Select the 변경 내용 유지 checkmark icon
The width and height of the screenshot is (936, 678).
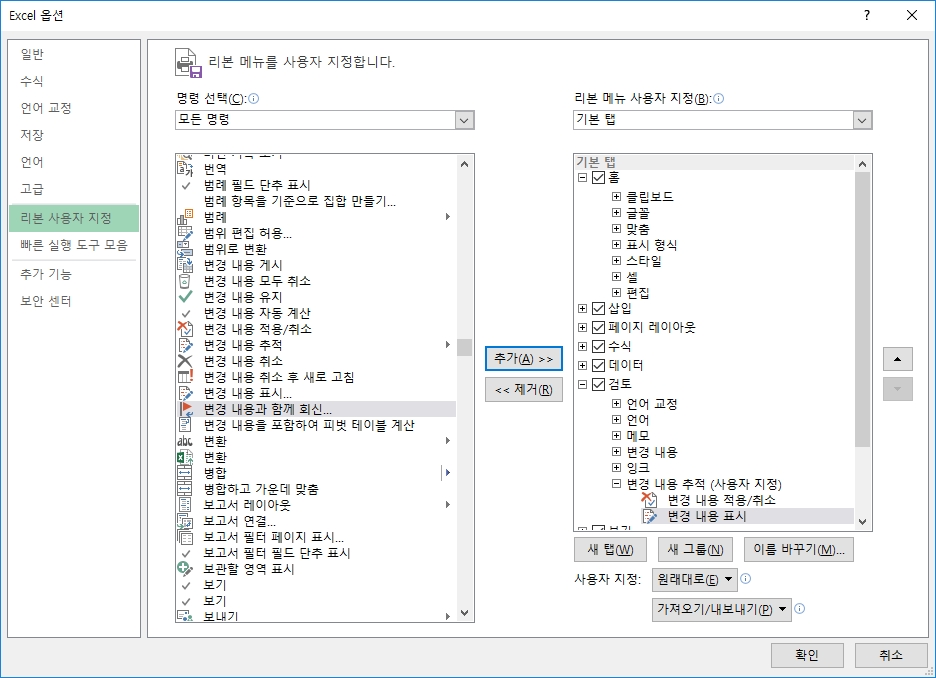click(185, 297)
